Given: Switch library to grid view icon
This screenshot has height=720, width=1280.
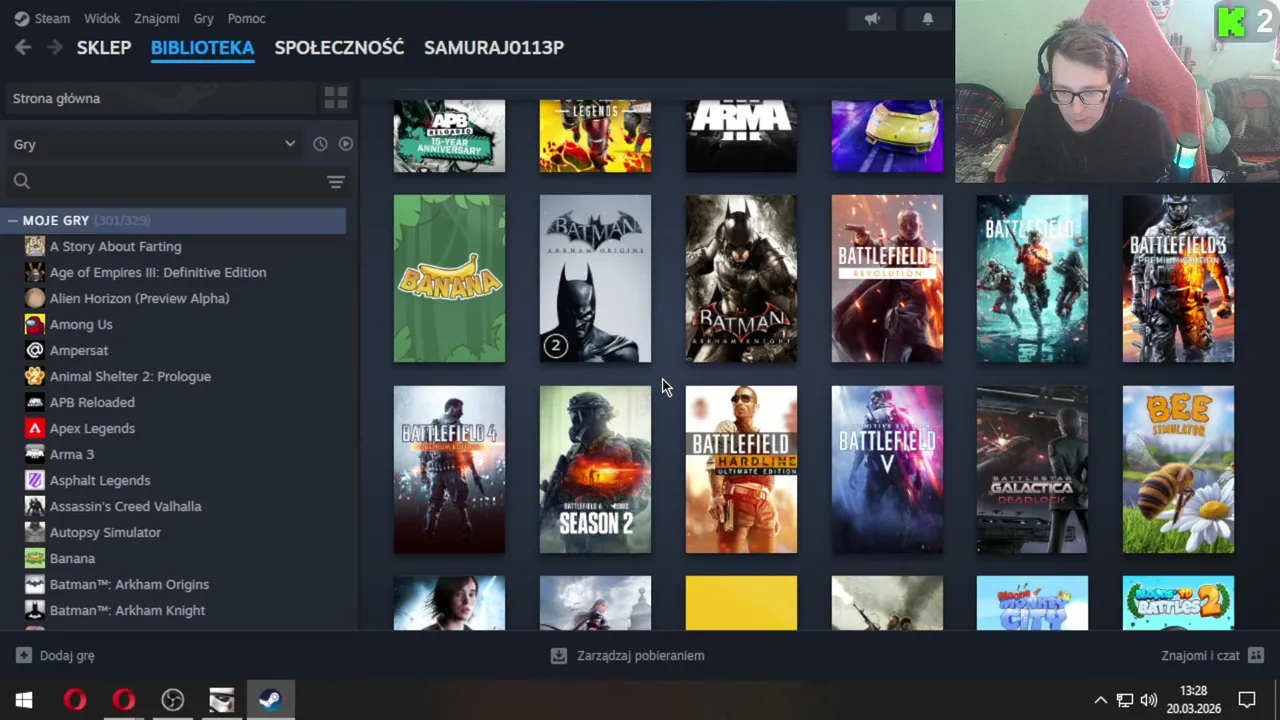Looking at the screenshot, I should click(x=336, y=98).
